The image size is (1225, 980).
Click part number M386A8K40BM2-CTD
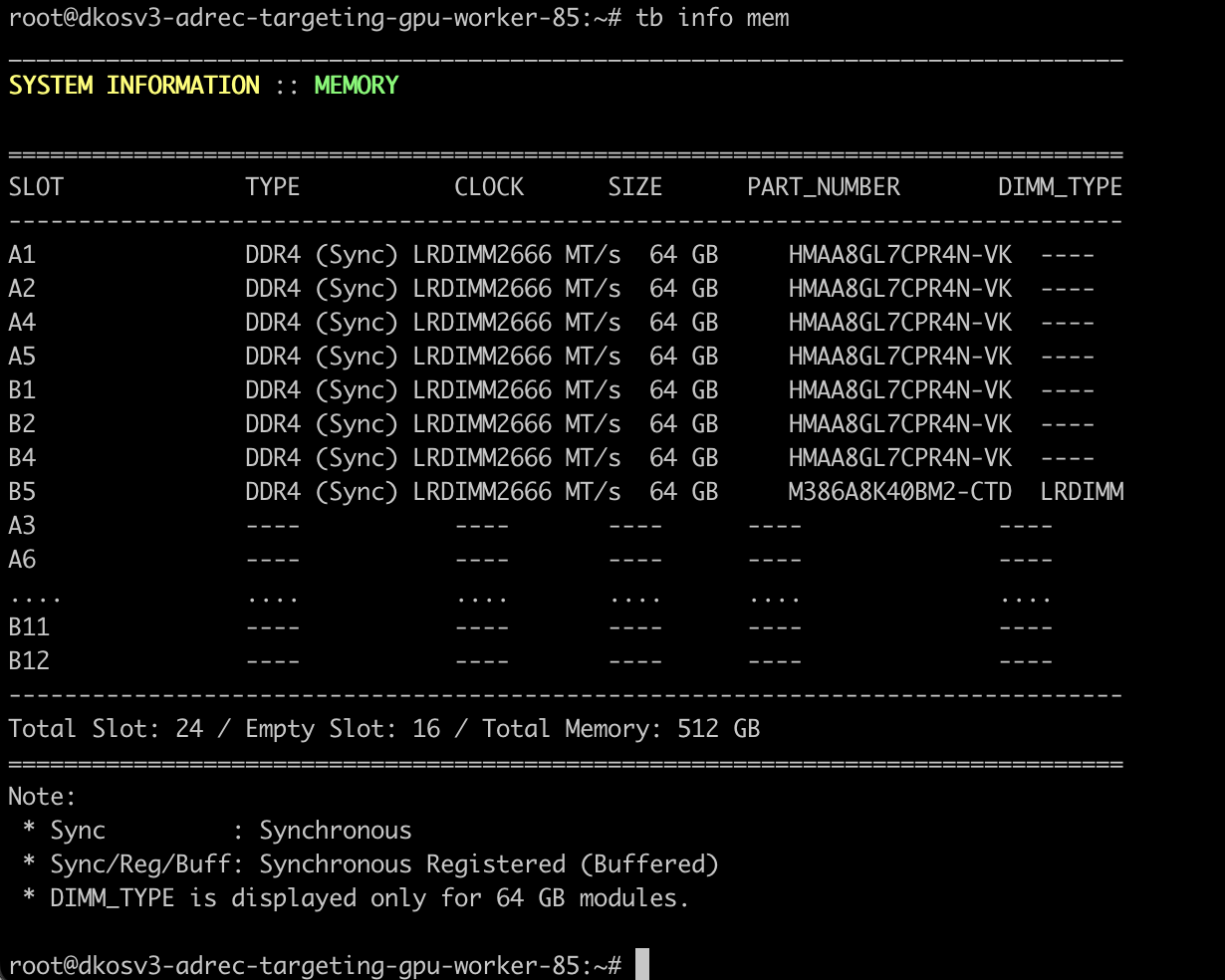coord(900,492)
